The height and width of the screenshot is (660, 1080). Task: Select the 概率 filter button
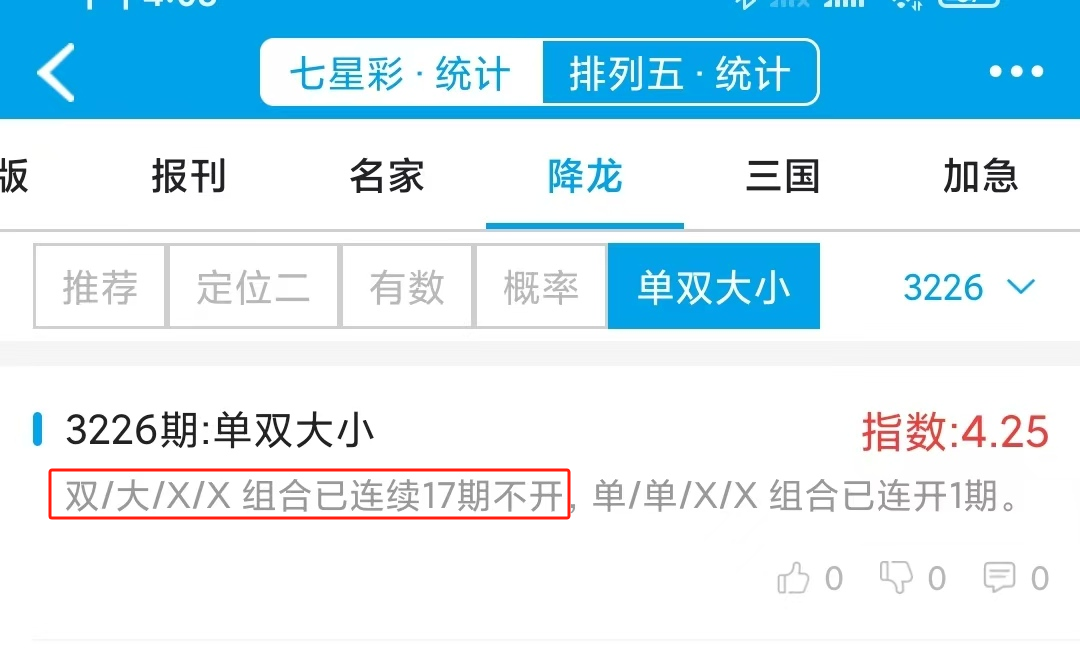(x=541, y=286)
